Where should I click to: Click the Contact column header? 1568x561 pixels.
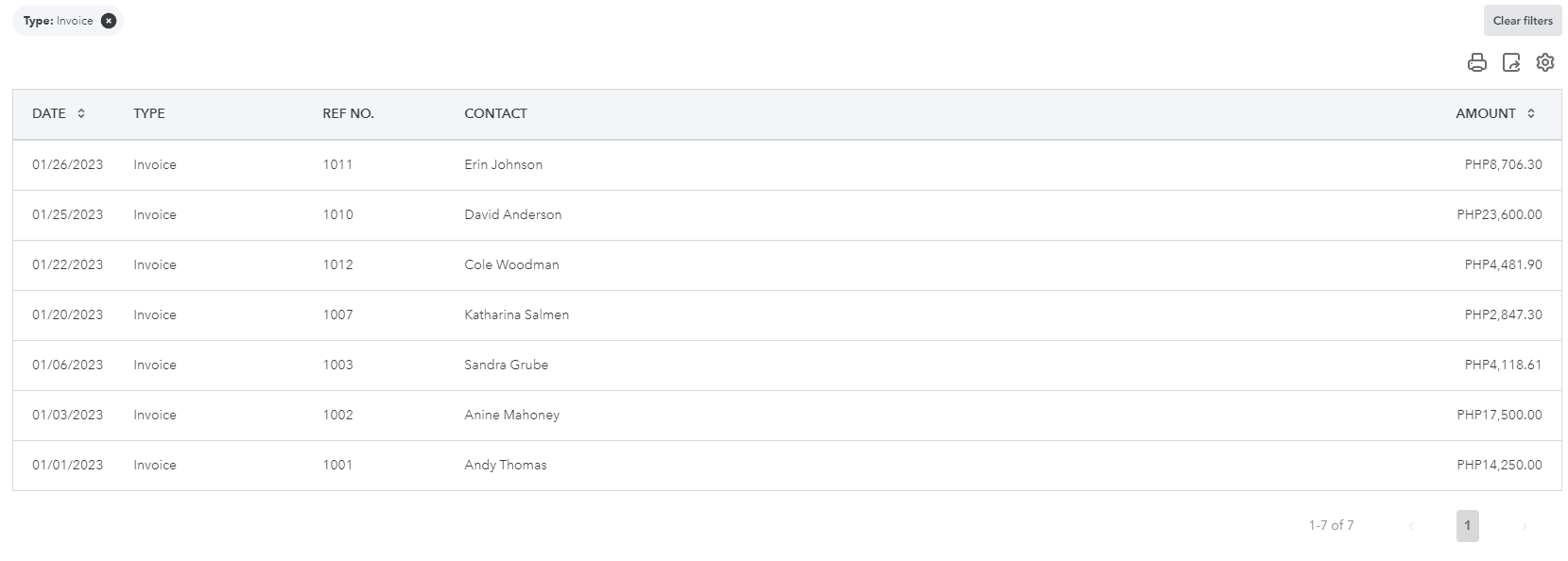point(495,113)
